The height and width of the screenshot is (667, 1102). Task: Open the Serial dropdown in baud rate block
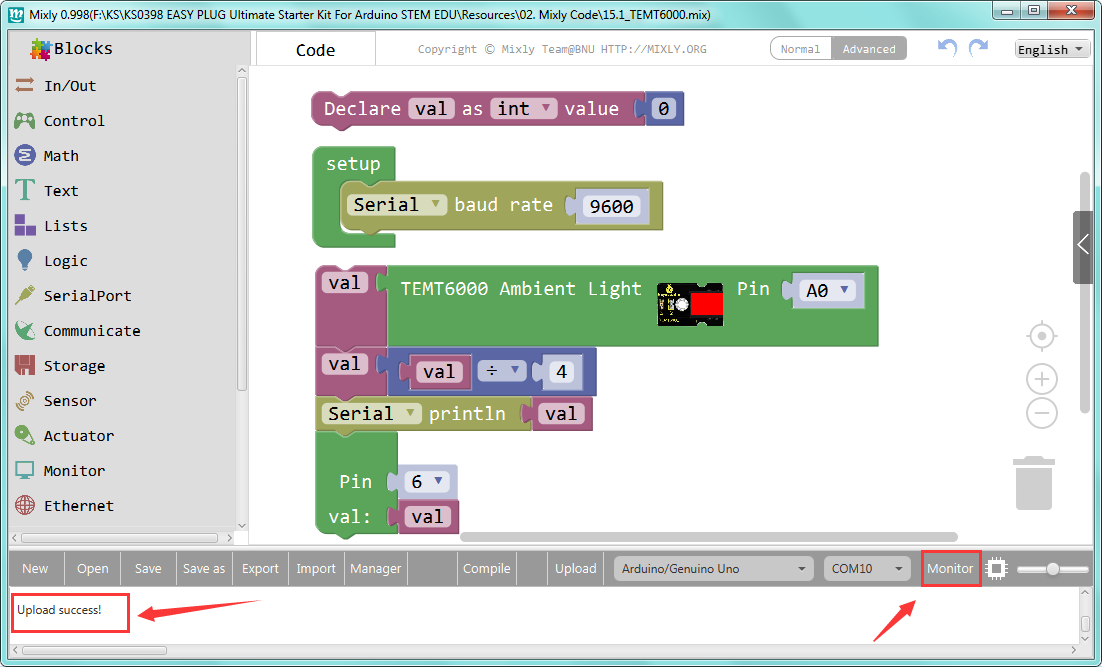pyautogui.click(x=397, y=205)
